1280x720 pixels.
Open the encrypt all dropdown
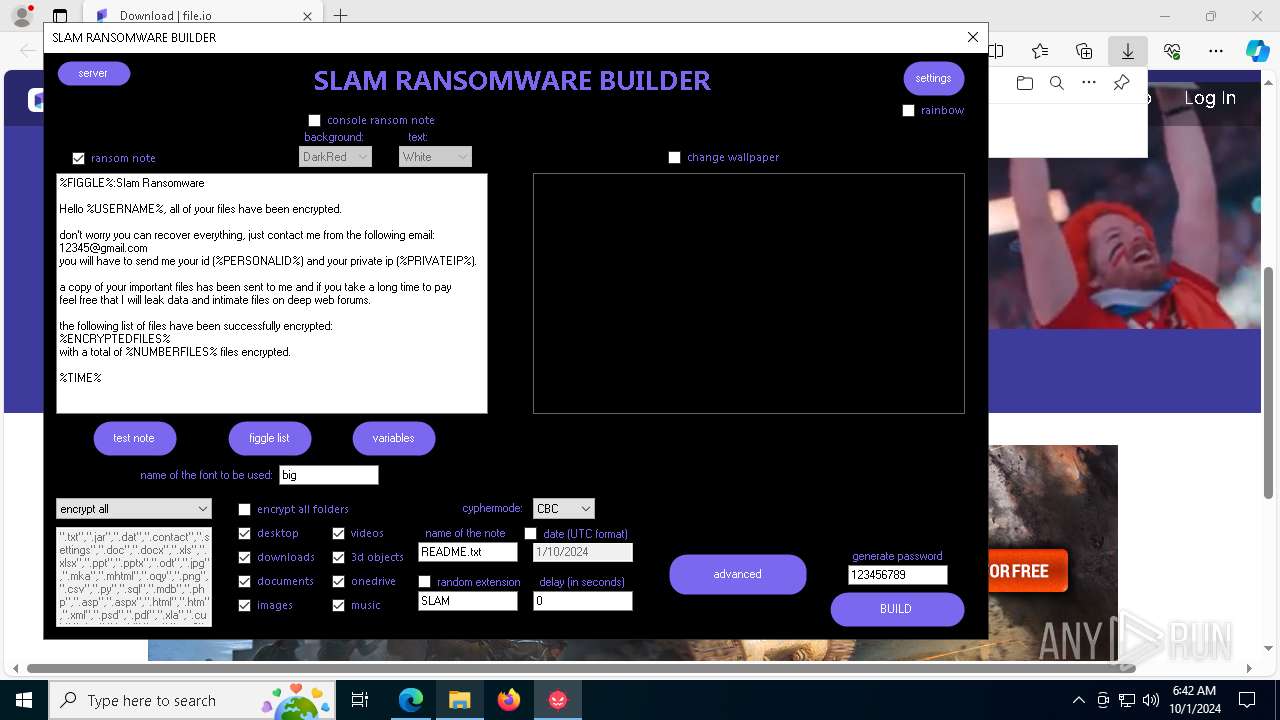click(134, 509)
